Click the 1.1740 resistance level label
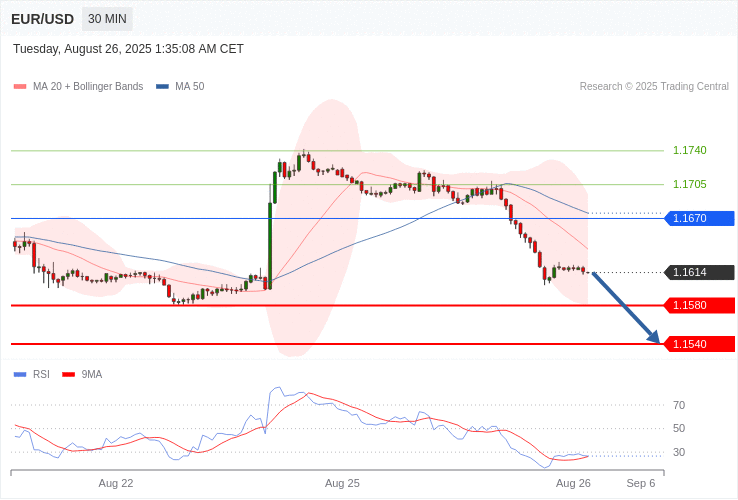738x500 pixels. pyautogui.click(x=690, y=150)
